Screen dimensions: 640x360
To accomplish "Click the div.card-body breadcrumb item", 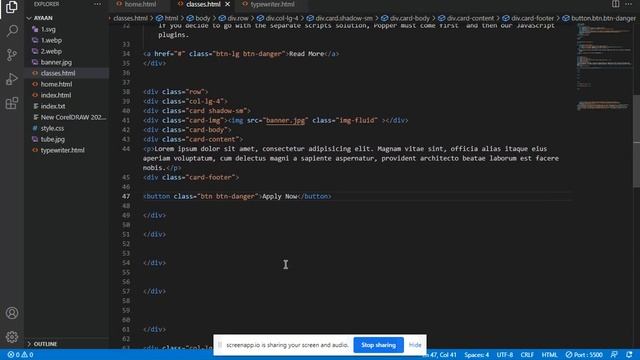I will pyautogui.click(x=405, y=18).
